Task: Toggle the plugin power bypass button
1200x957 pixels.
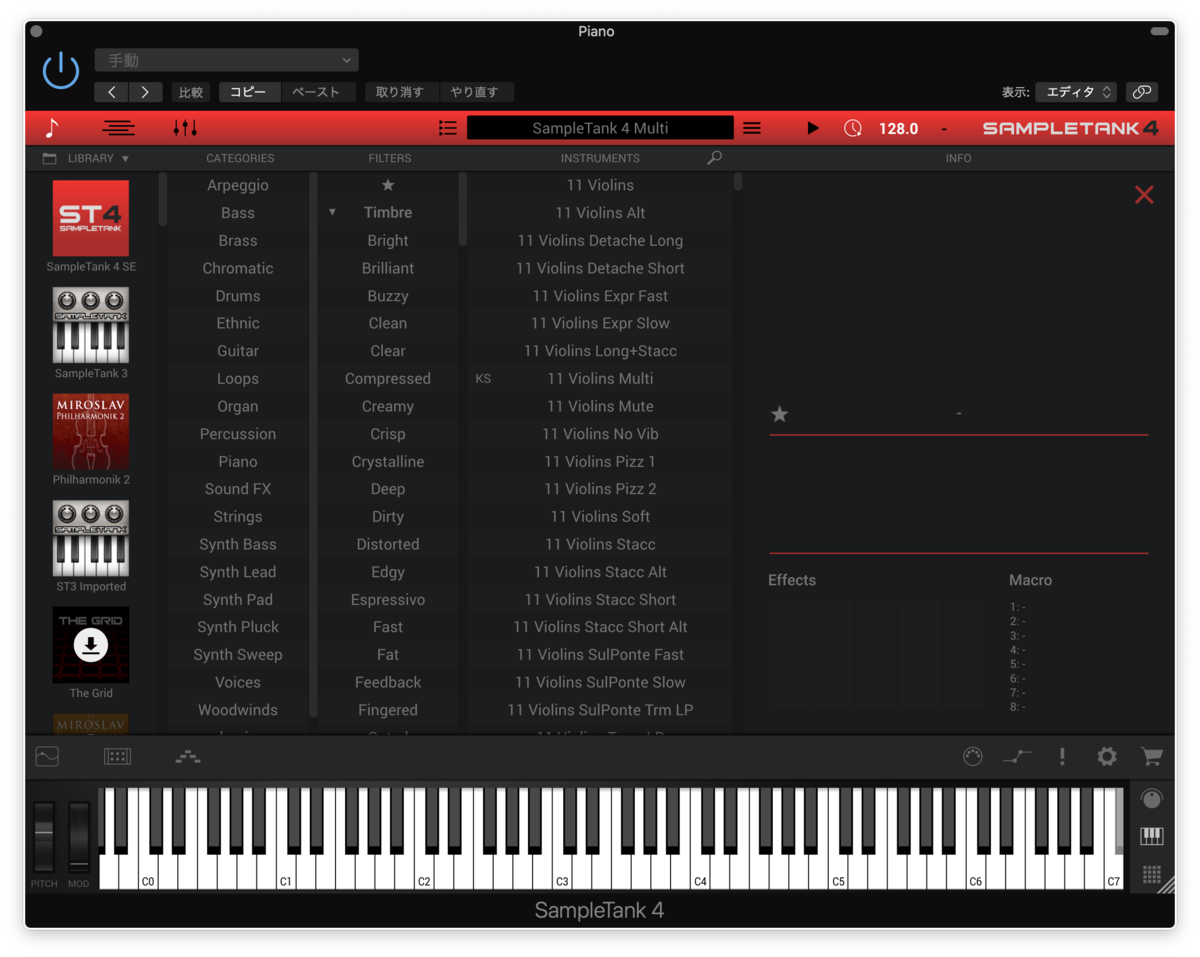Action: 60,71
